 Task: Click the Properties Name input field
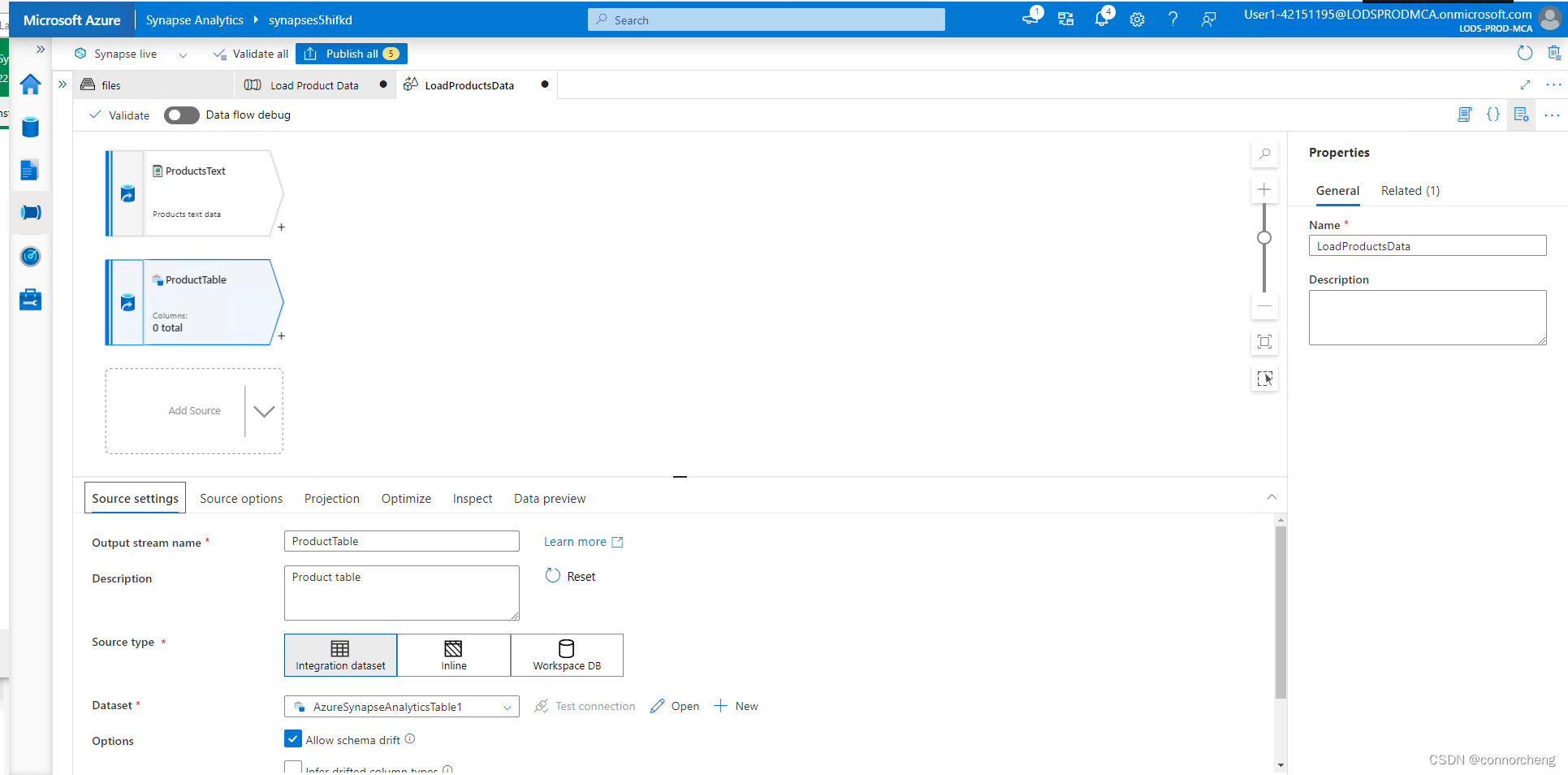1427,246
